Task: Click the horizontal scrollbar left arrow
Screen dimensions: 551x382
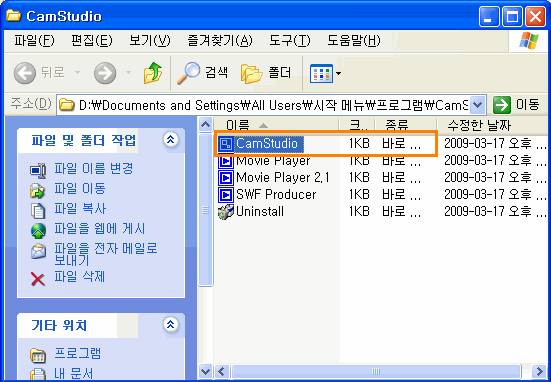Action: tap(221, 371)
